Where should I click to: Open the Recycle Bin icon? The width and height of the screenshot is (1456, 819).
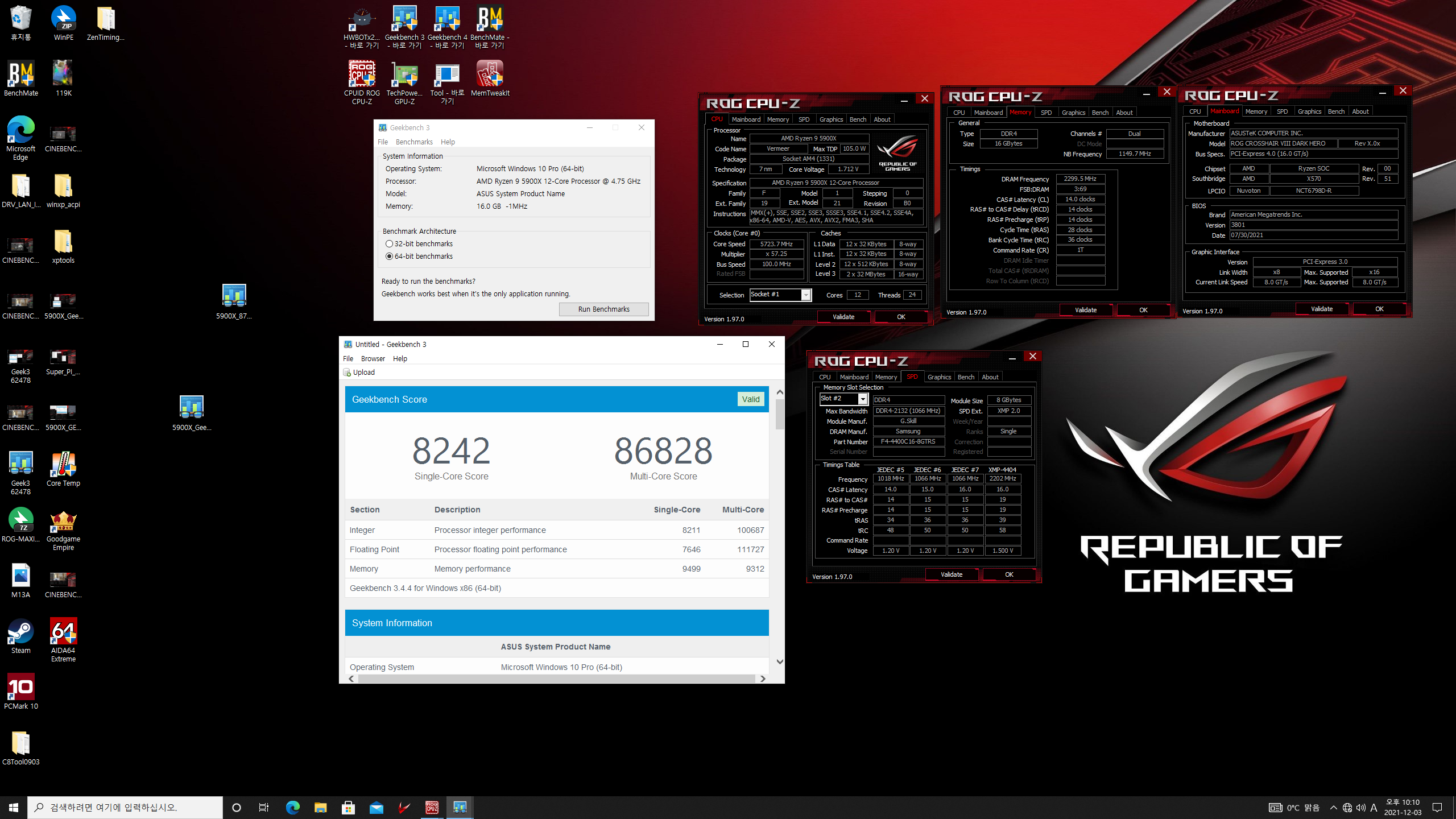[21, 23]
